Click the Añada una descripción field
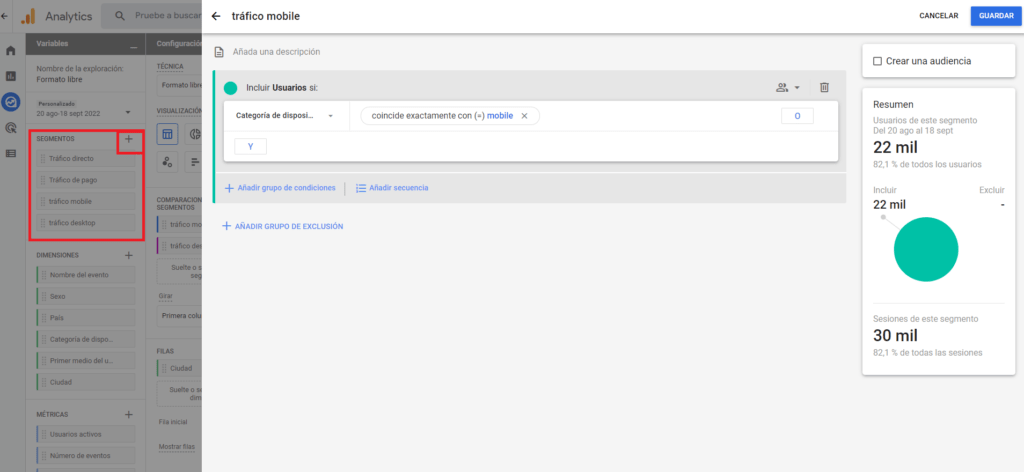 pos(276,52)
